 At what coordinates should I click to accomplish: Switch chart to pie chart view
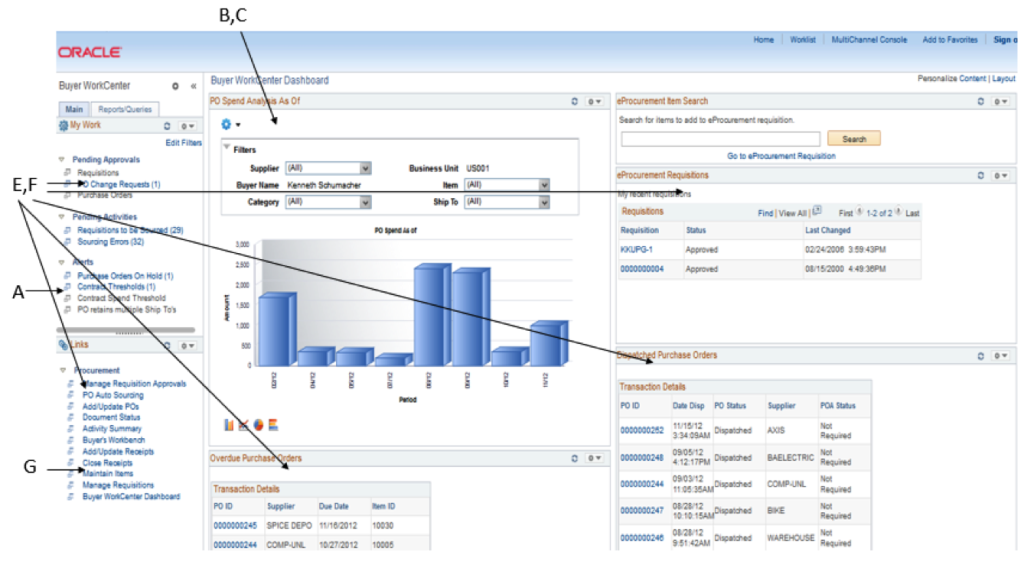pyautogui.click(x=259, y=425)
